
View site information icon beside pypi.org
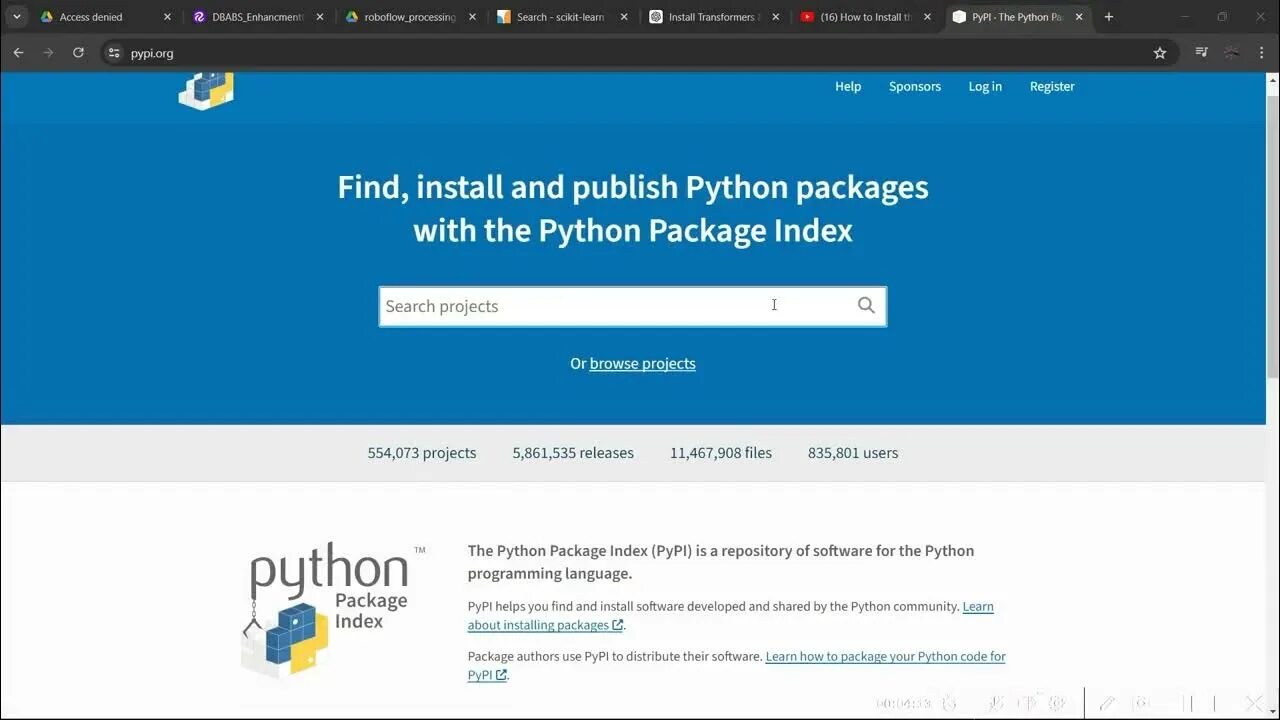(114, 53)
